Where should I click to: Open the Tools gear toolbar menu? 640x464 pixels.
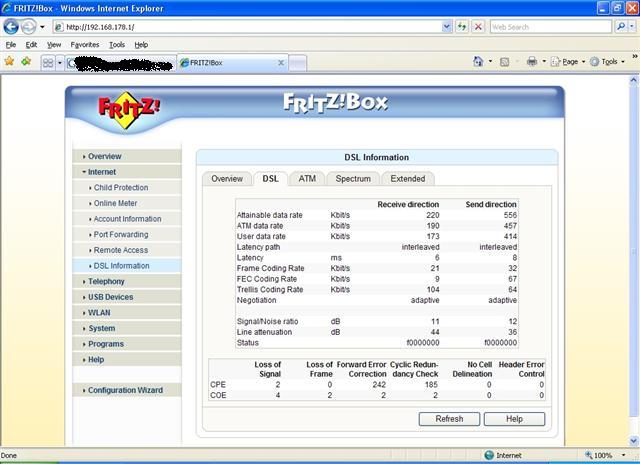click(607, 62)
